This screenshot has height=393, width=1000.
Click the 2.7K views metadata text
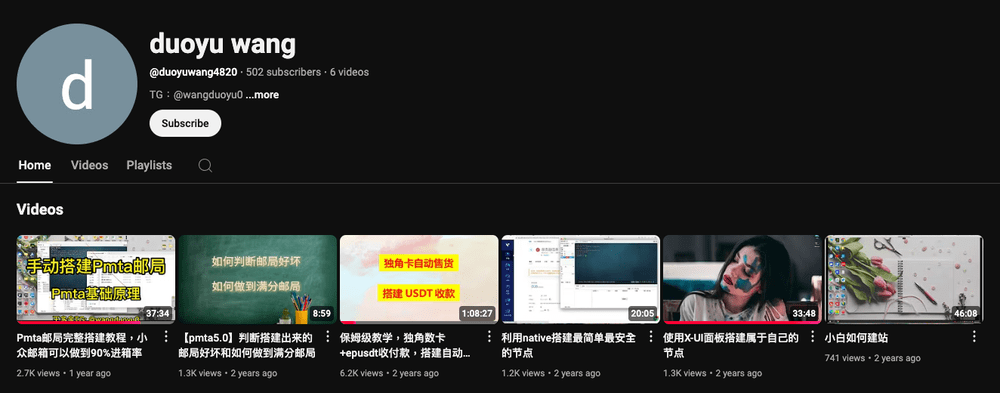[38, 373]
